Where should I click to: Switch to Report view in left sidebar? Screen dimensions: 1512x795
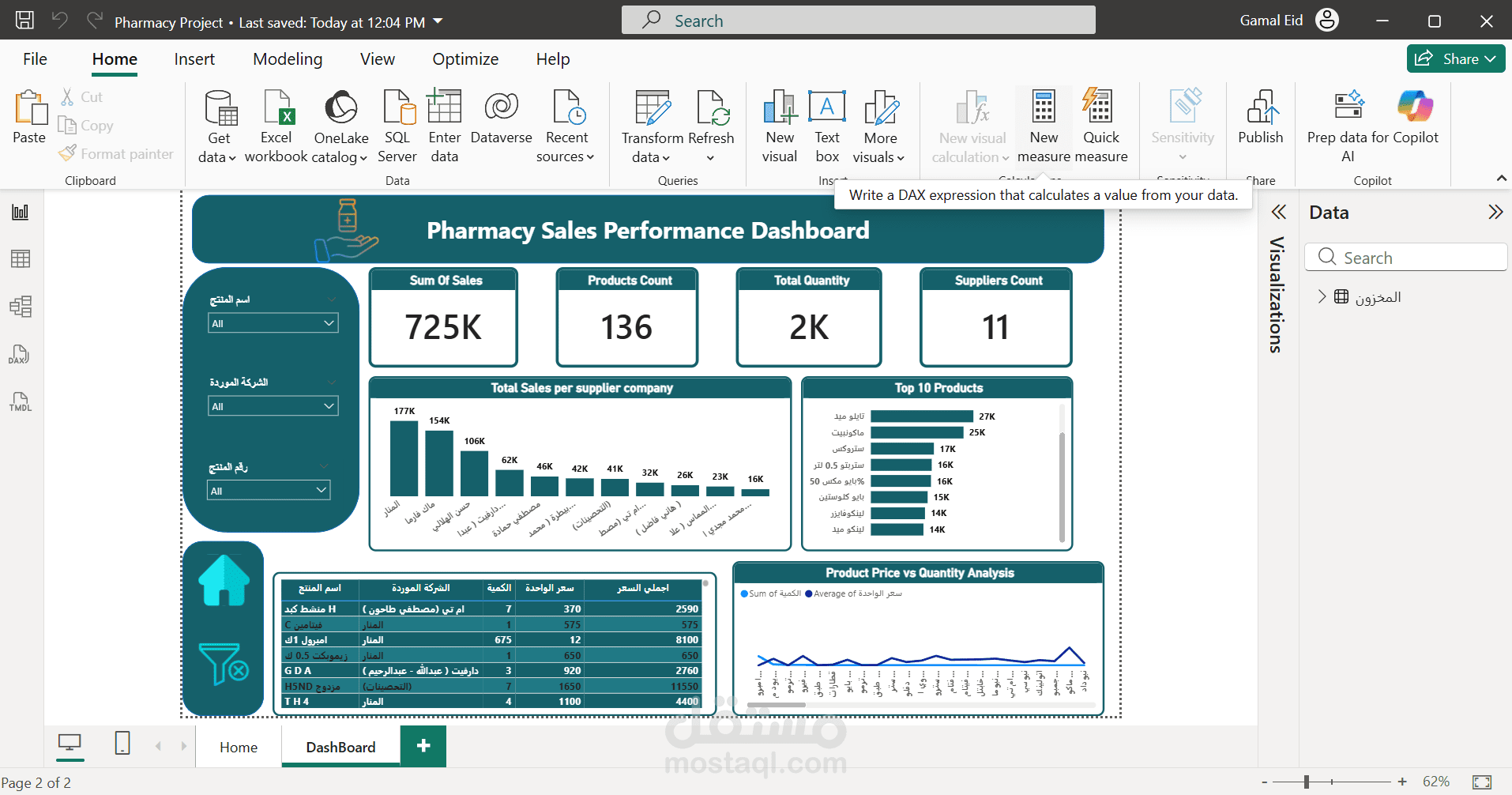click(x=21, y=212)
